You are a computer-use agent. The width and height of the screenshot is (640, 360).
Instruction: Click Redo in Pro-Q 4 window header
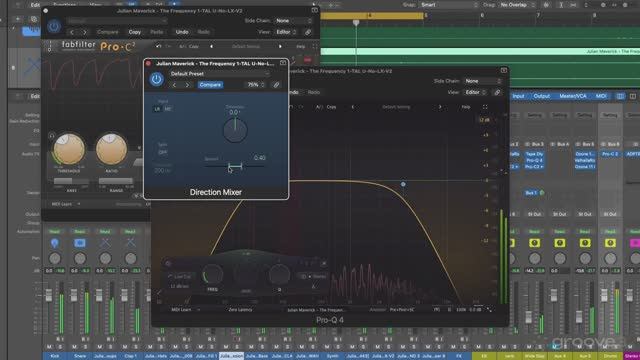[x=314, y=92]
